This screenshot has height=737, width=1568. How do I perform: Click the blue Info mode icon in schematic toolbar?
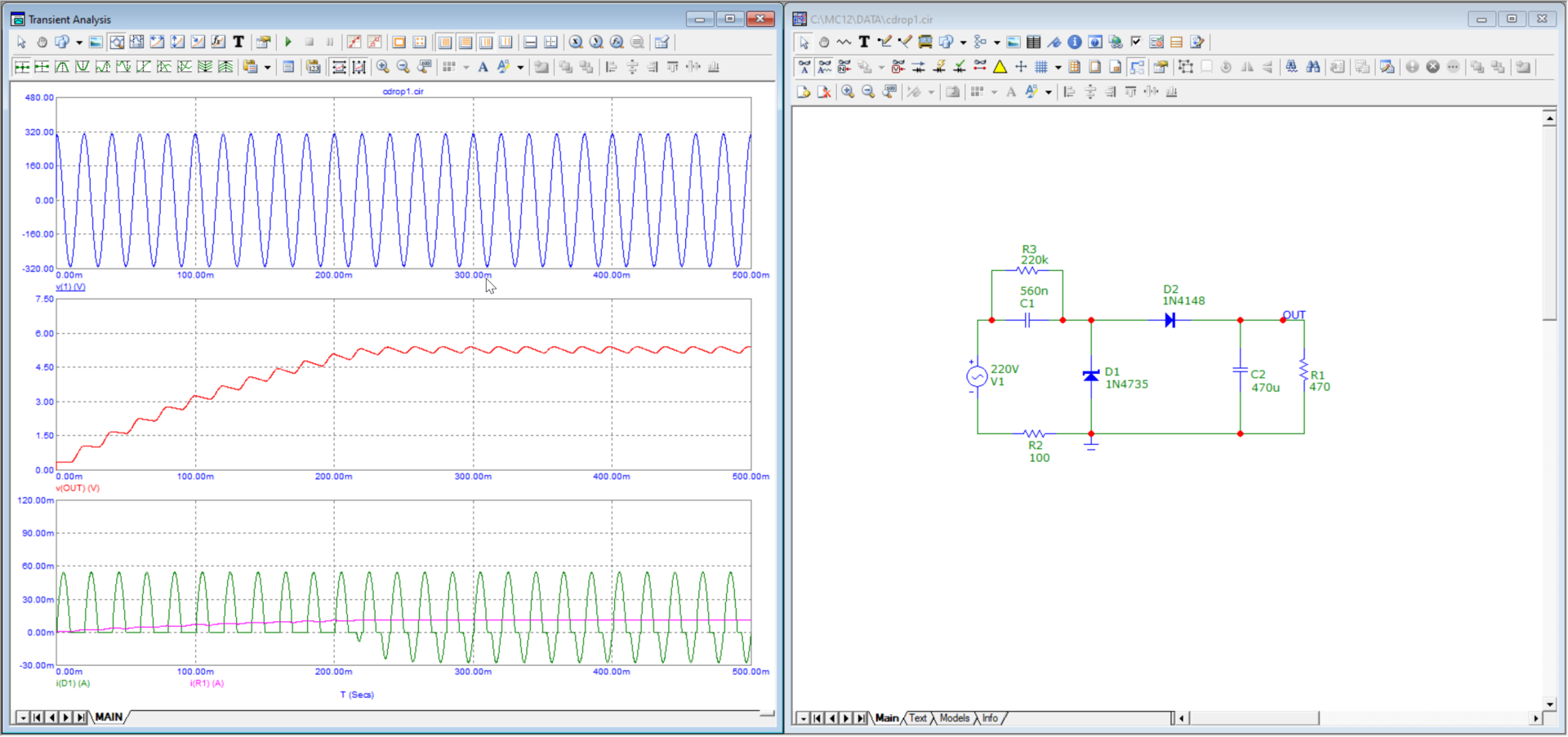1075,42
